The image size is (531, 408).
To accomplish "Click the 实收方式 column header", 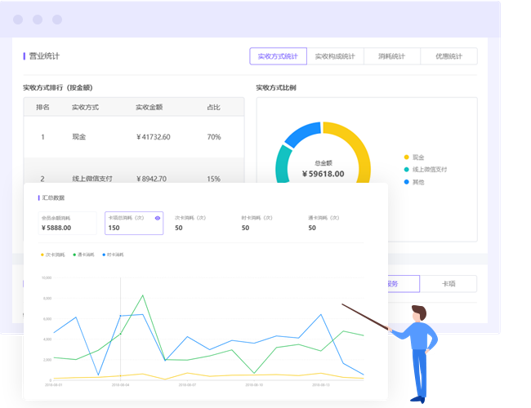I will (x=85, y=107).
